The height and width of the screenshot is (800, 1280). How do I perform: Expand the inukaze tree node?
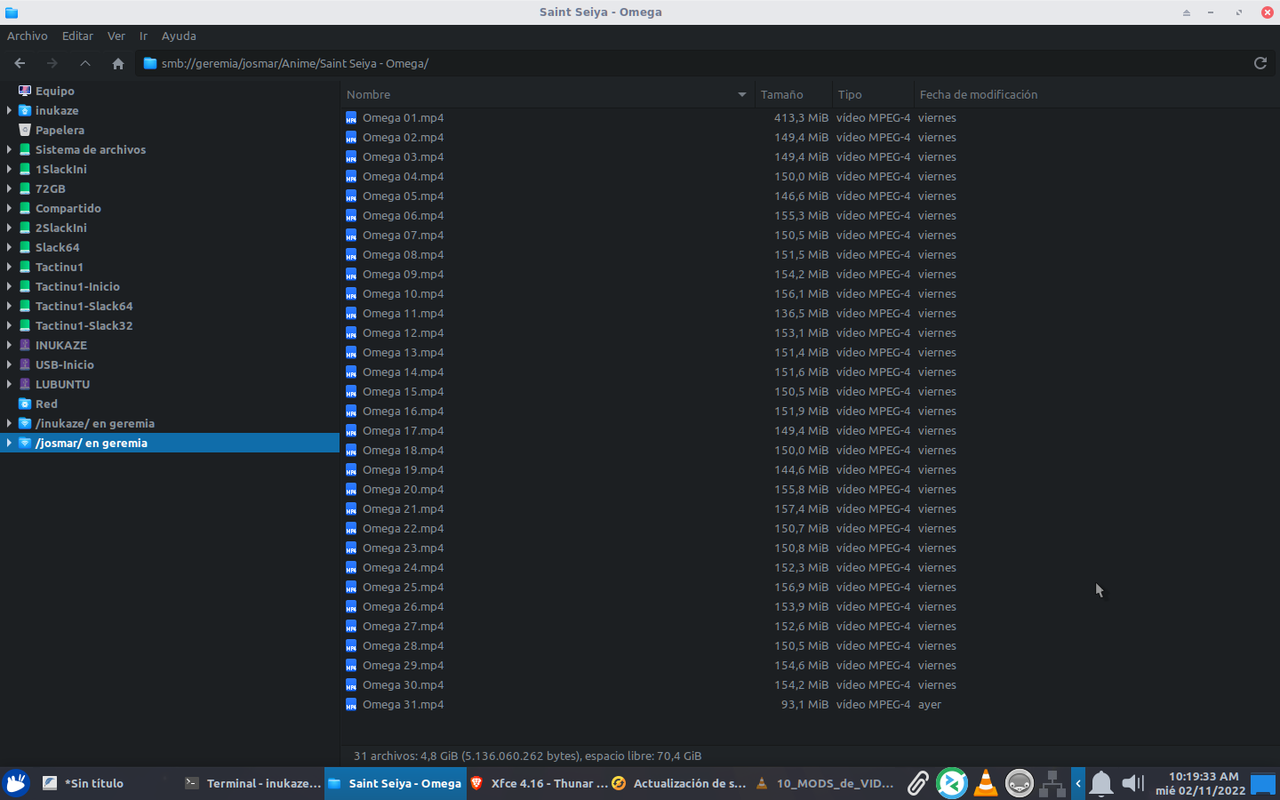[x=9, y=111]
